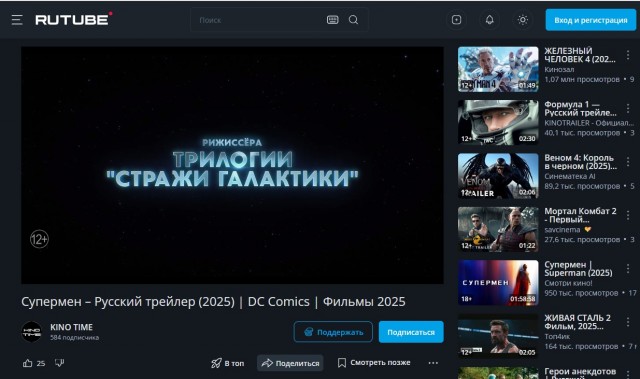Click the 584 подписчика subscriber count
Screen dimensions: 640x379
[x=74, y=338]
